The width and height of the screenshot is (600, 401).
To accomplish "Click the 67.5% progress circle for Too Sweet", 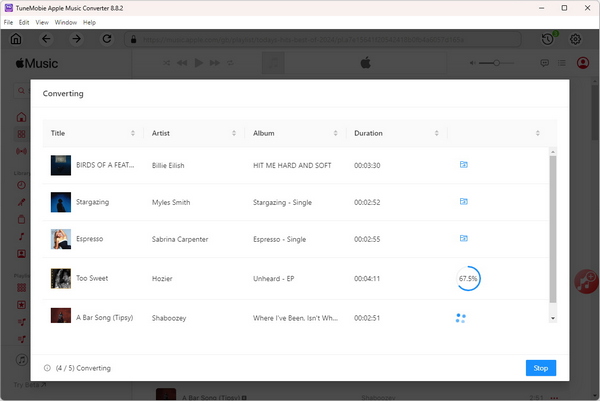I will [468, 278].
